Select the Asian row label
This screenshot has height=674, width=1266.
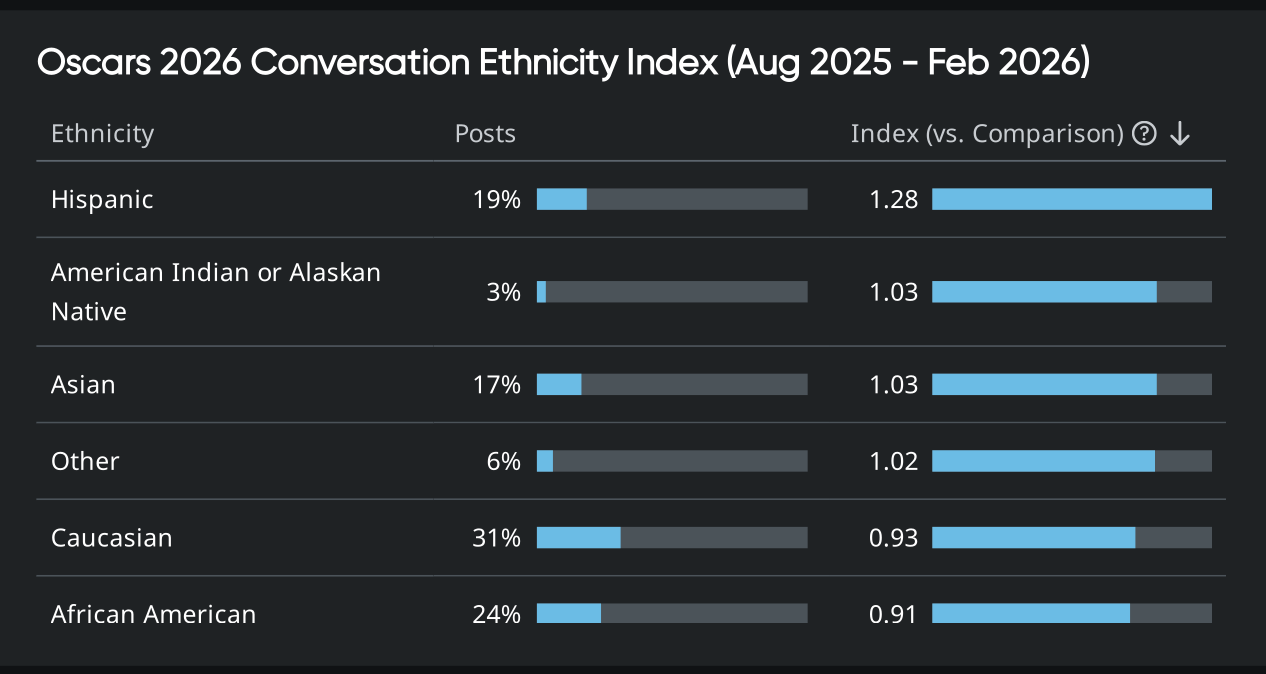[x=83, y=384]
